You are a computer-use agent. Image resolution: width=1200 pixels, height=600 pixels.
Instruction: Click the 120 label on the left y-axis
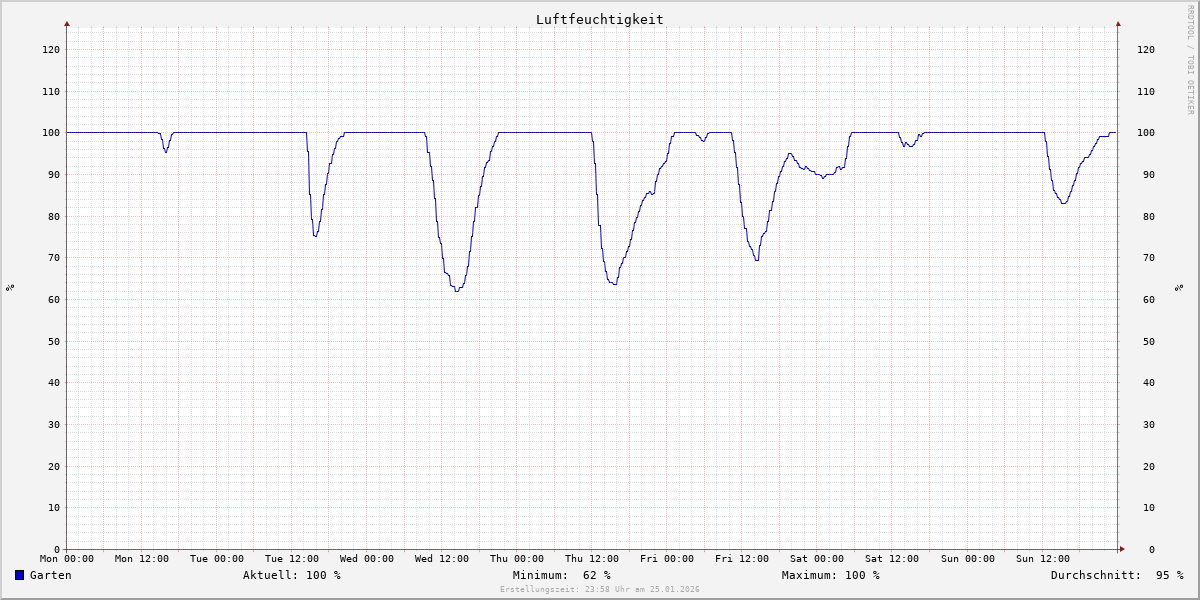[50, 49]
